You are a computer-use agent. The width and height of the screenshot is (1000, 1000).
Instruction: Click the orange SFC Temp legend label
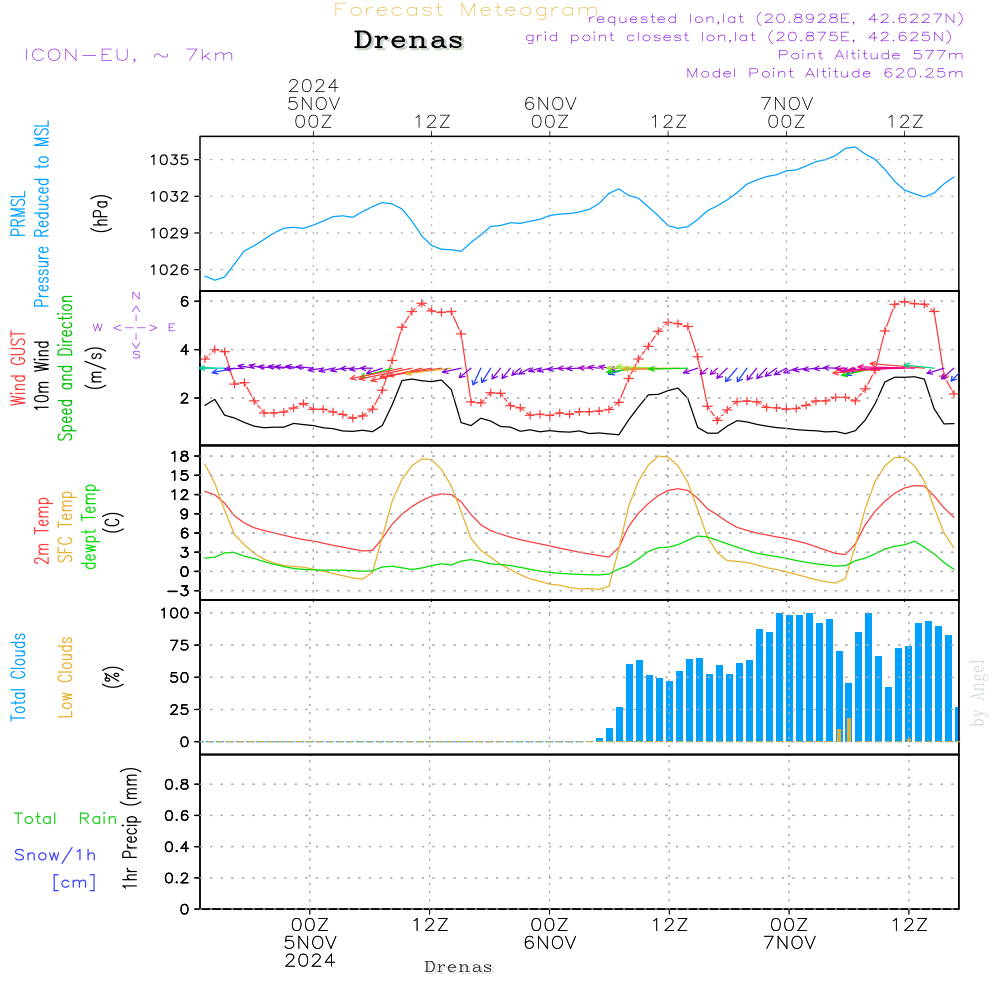click(x=66, y=527)
